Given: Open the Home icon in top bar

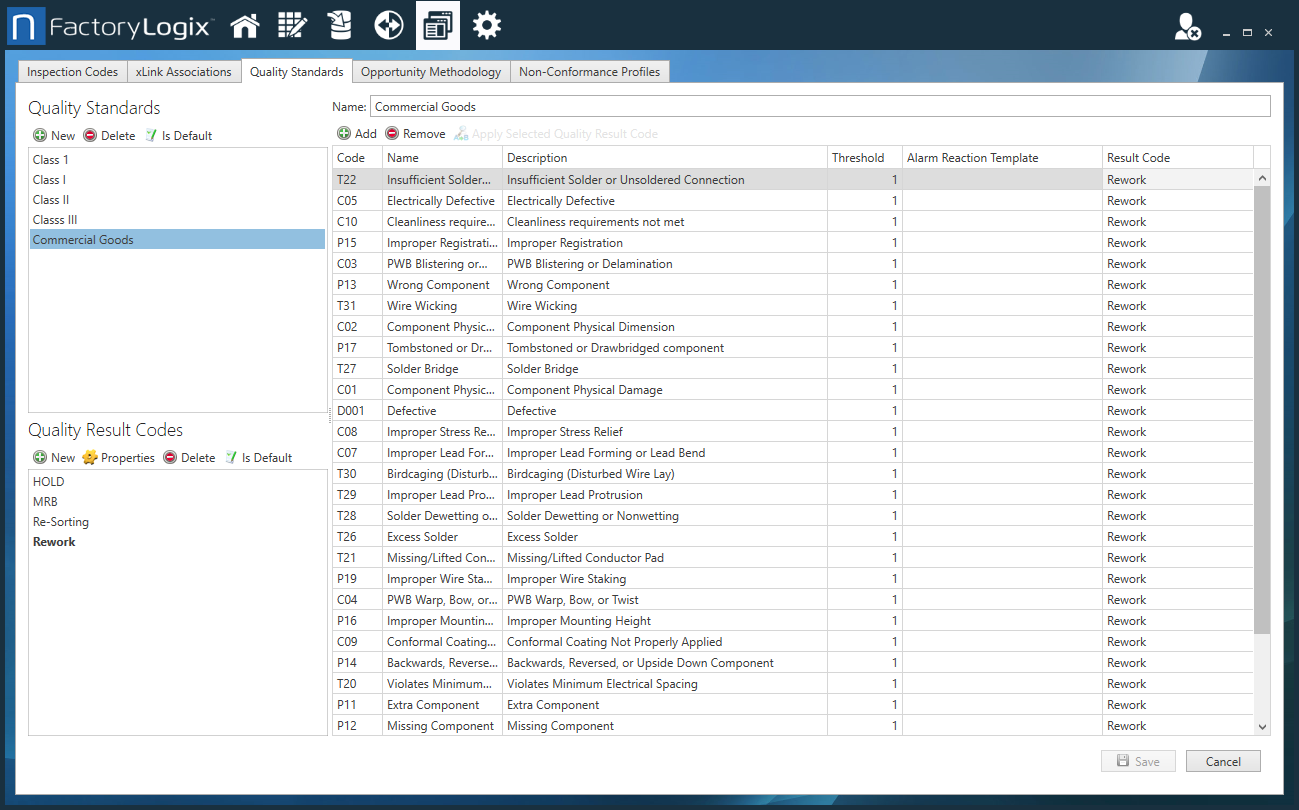Looking at the screenshot, I should (x=245, y=26).
